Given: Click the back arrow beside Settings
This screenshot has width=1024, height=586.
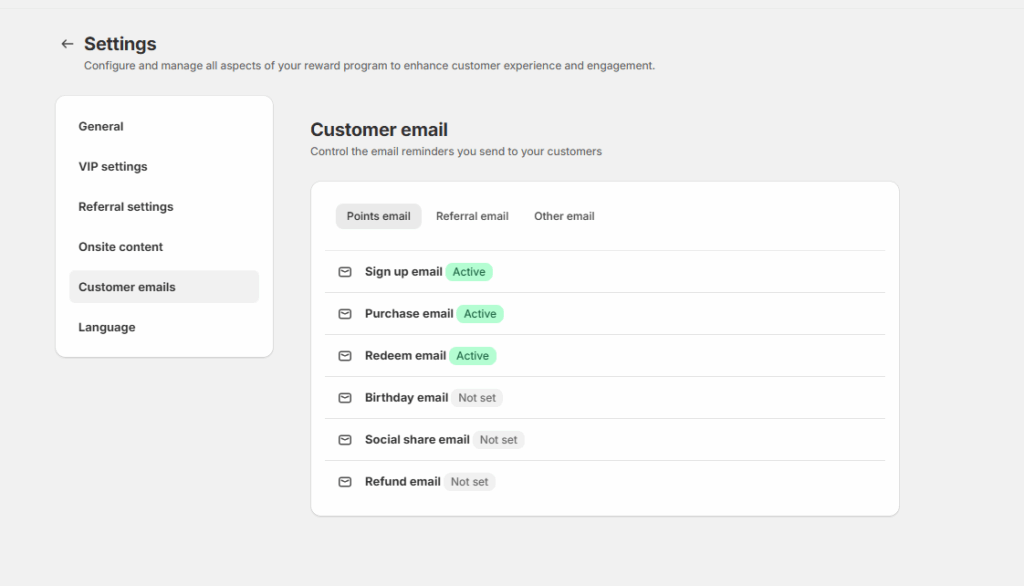Looking at the screenshot, I should click(67, 44).
